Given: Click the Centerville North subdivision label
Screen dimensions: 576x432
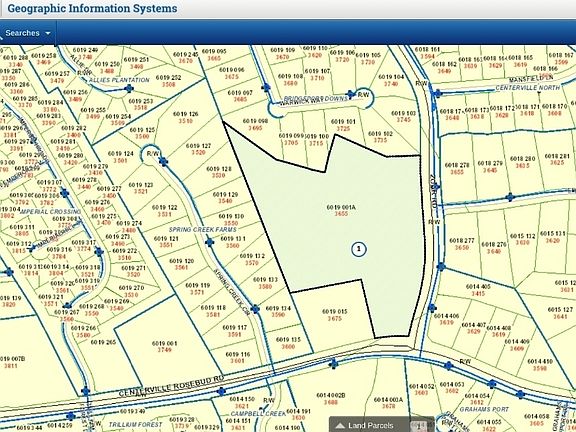Looking at the screenshot, I should click(x=528, y=88).
